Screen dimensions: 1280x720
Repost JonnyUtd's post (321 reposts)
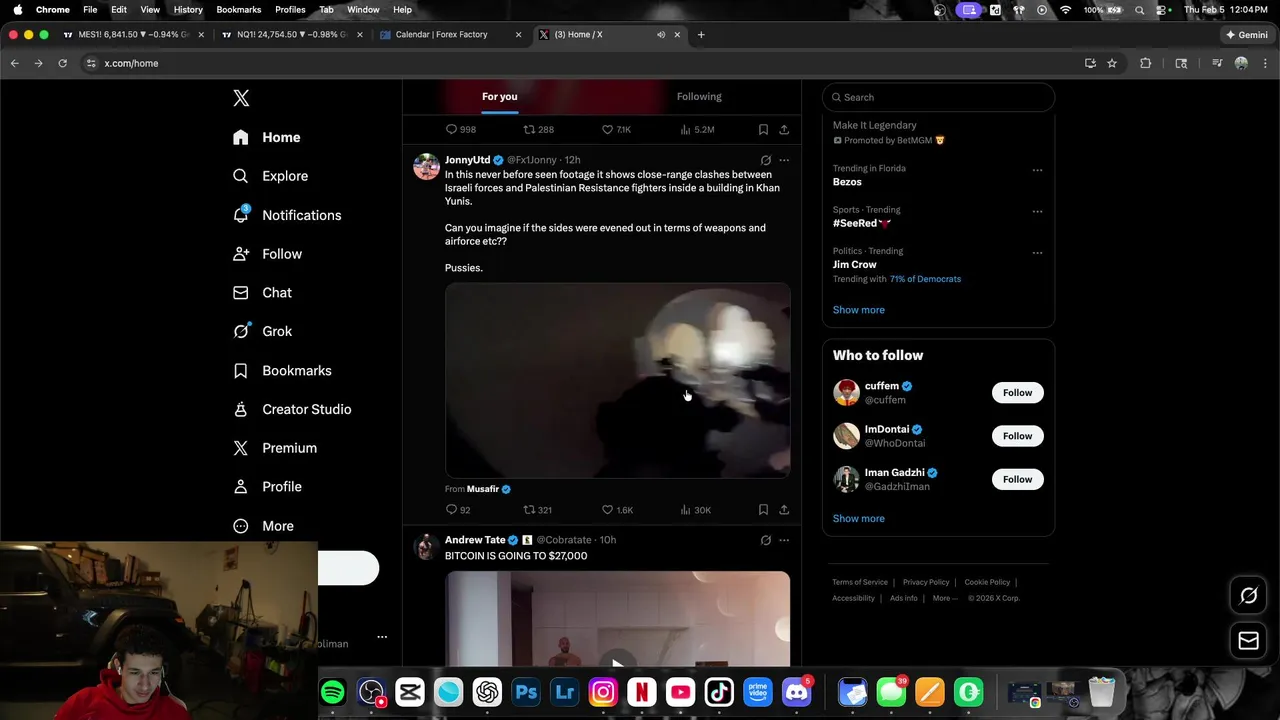[x=538, y=510]
